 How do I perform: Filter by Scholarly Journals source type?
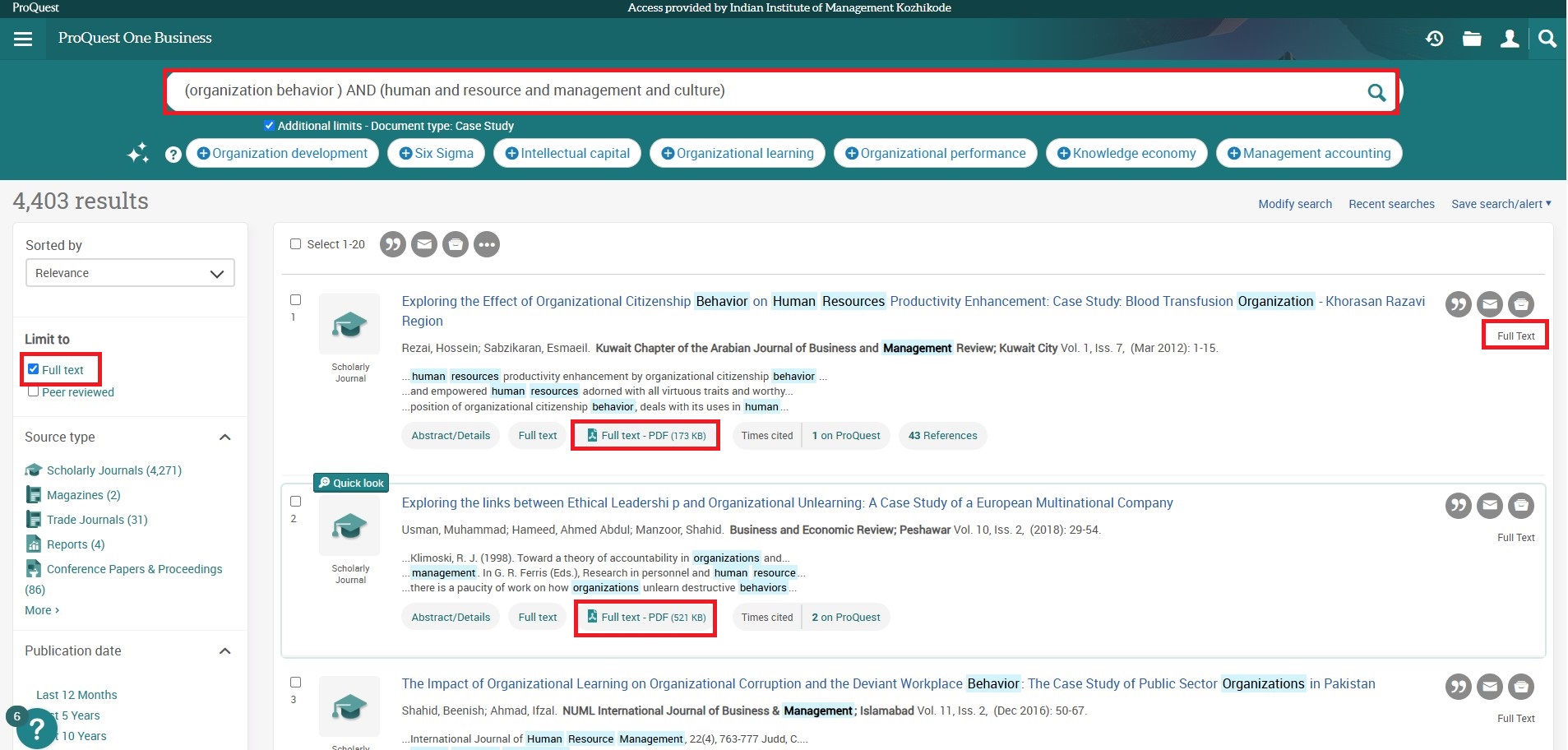click(113, 470)
